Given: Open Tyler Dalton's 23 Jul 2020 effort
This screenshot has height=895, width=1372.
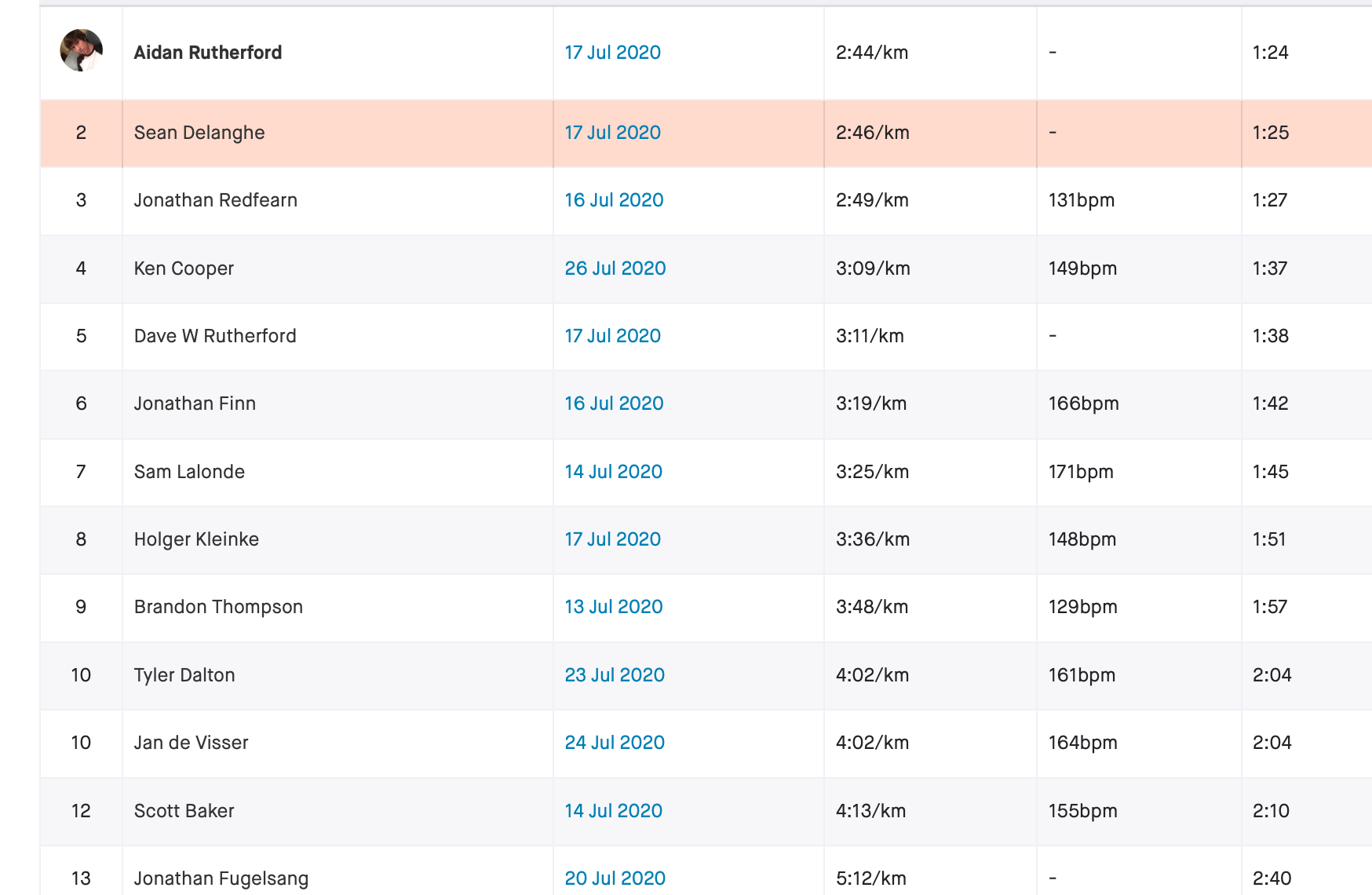Looking at the screenshot, I should point(615,675).
